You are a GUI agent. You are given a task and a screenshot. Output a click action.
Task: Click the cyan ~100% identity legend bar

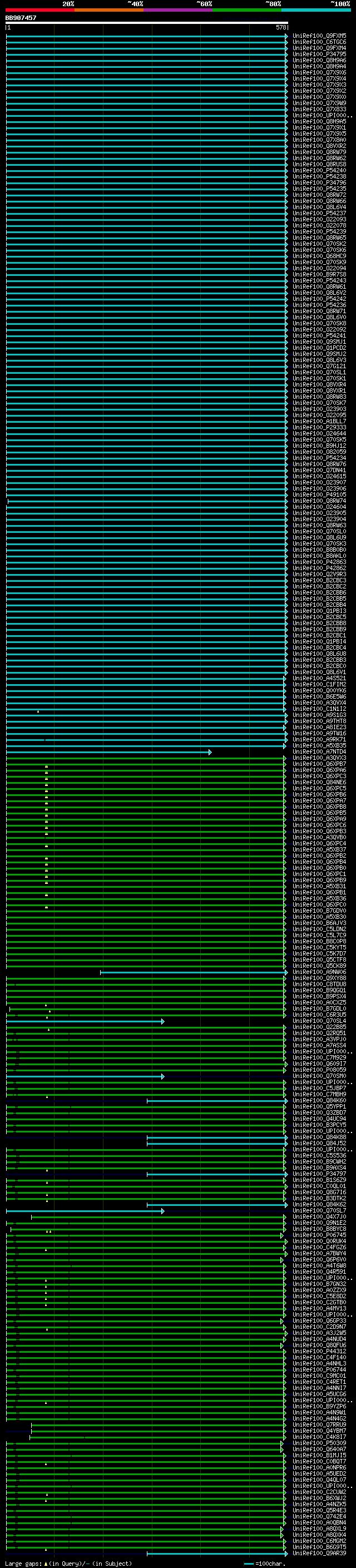(316, 10)
